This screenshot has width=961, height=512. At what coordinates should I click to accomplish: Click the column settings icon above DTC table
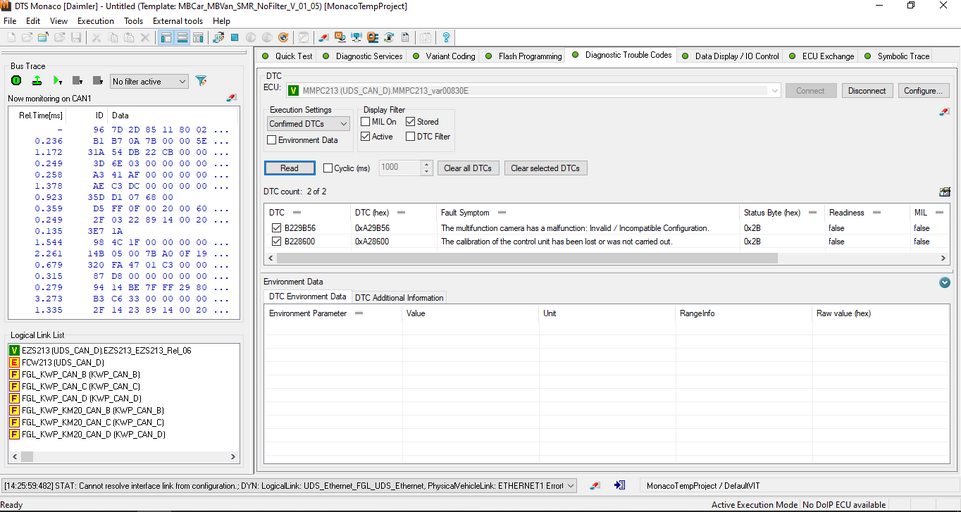tap(944, 192)
